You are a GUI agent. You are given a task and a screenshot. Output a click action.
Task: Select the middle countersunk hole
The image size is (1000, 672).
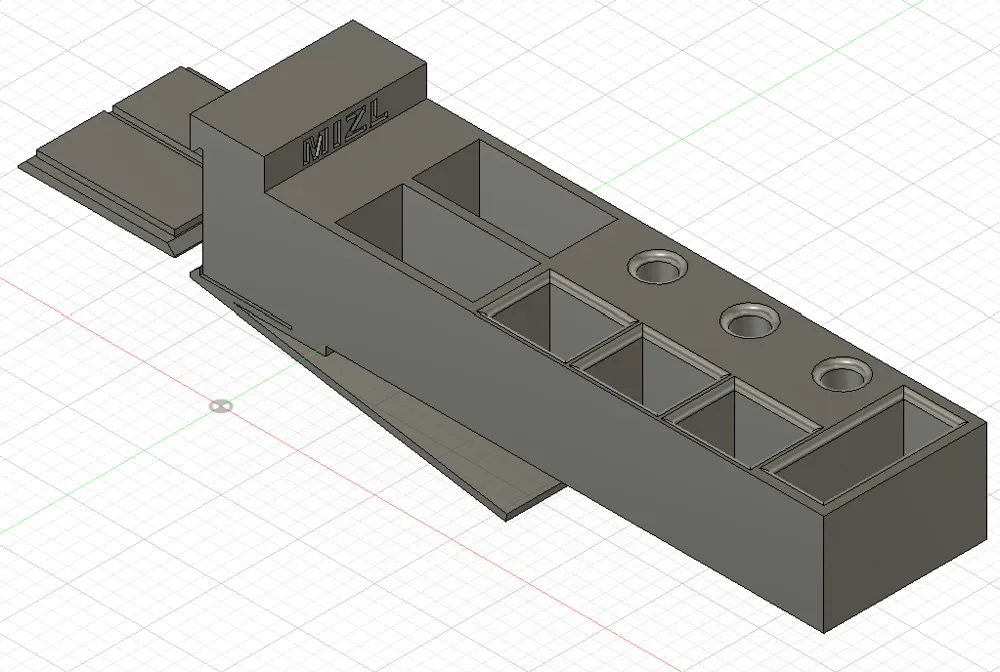coord(750,320)
